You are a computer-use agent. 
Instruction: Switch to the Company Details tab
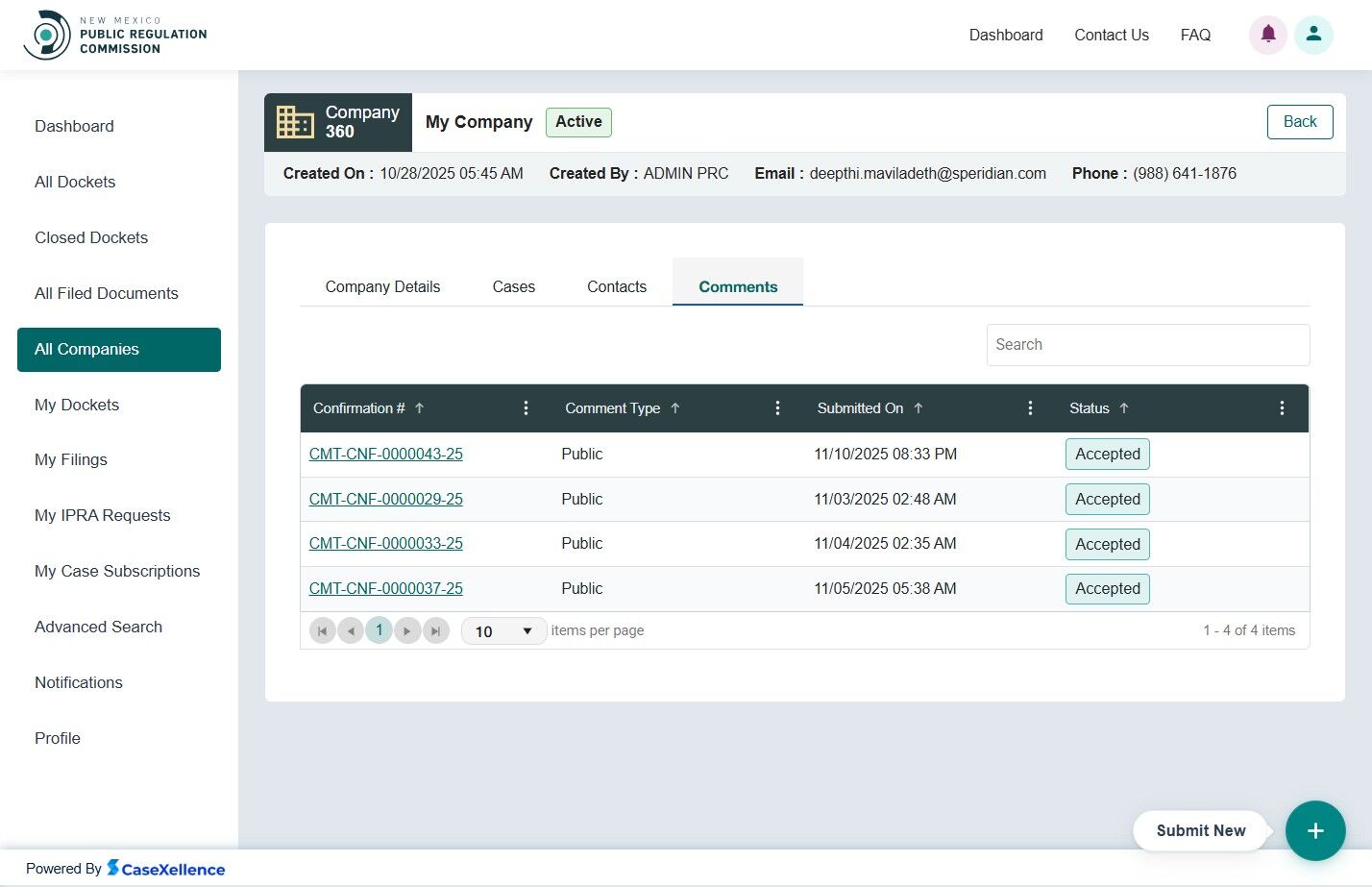tap(382, 286)
